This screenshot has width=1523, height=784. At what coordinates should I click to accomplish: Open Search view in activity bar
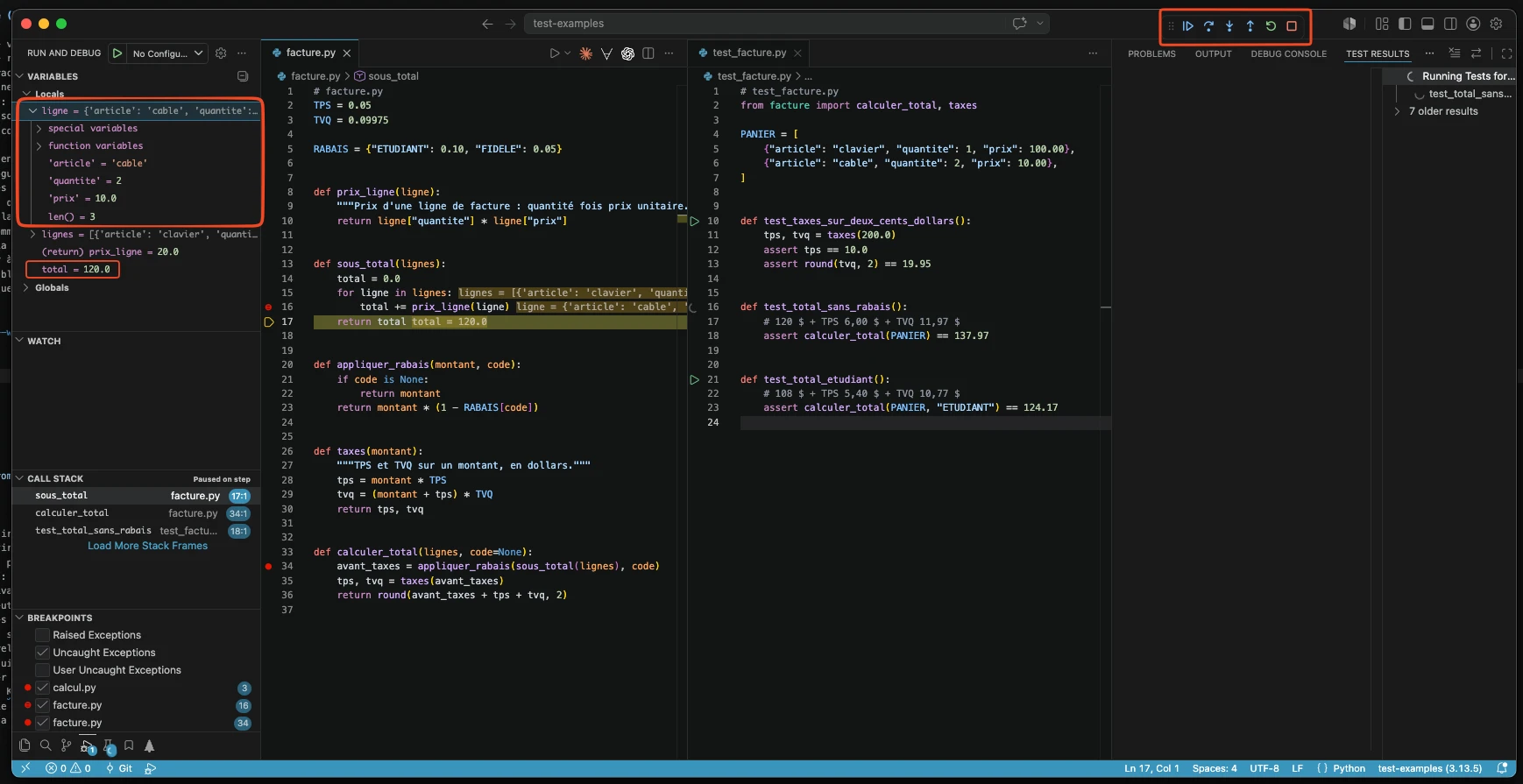coord(46,745)
